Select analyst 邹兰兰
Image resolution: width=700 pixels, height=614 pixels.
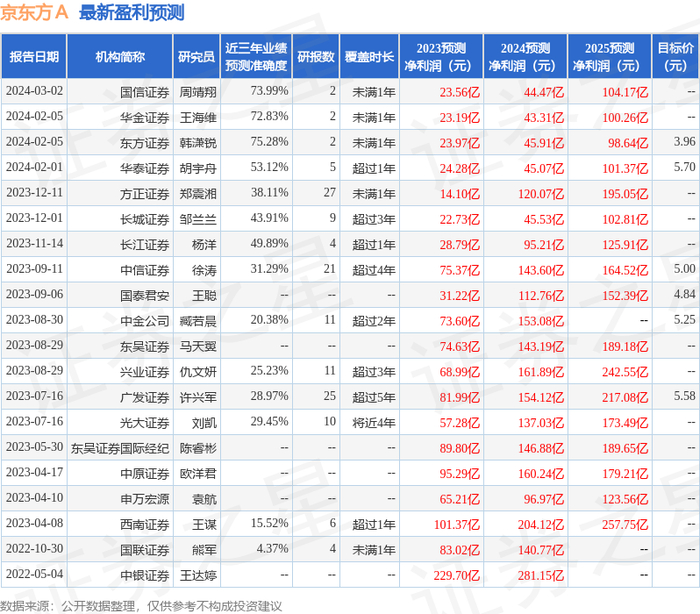click(198, 219)
